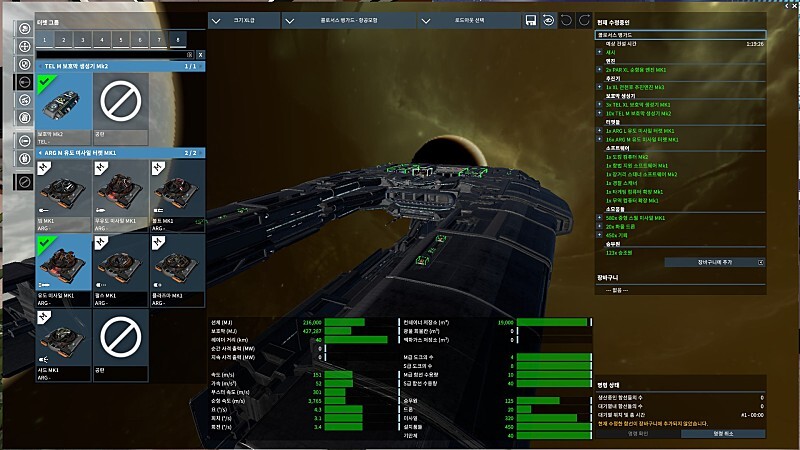Viewport: 800px width, 450px height.
Task: Open the shield generators category in the sidebar
Action: pyautogui.click(x=24, y=64)
